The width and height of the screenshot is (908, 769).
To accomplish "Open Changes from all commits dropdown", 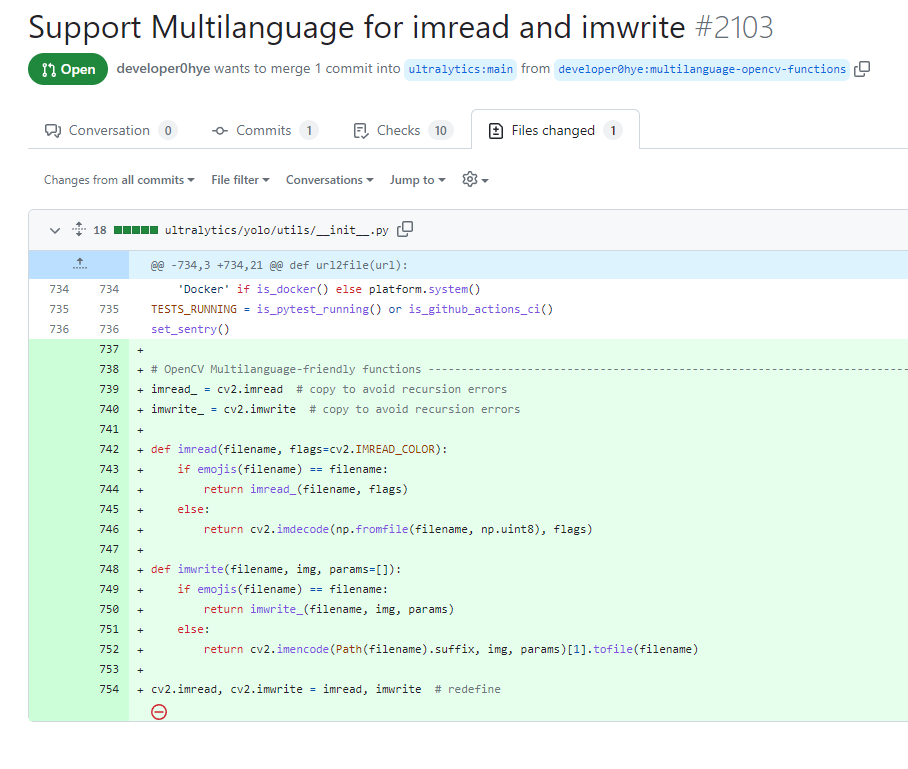I will click(119, 180).
